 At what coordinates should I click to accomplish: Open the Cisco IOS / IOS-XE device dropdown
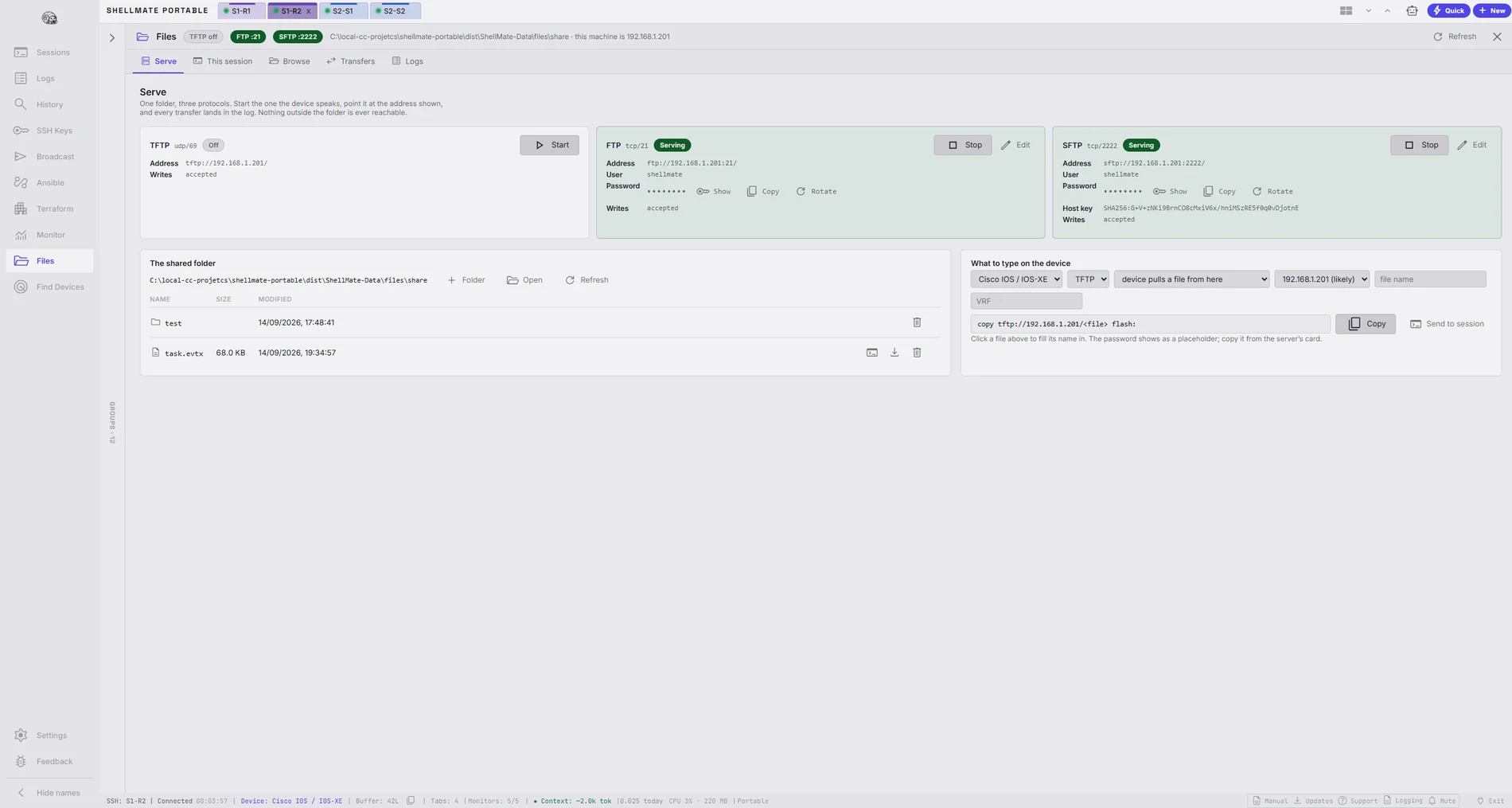click(1016, 279)
